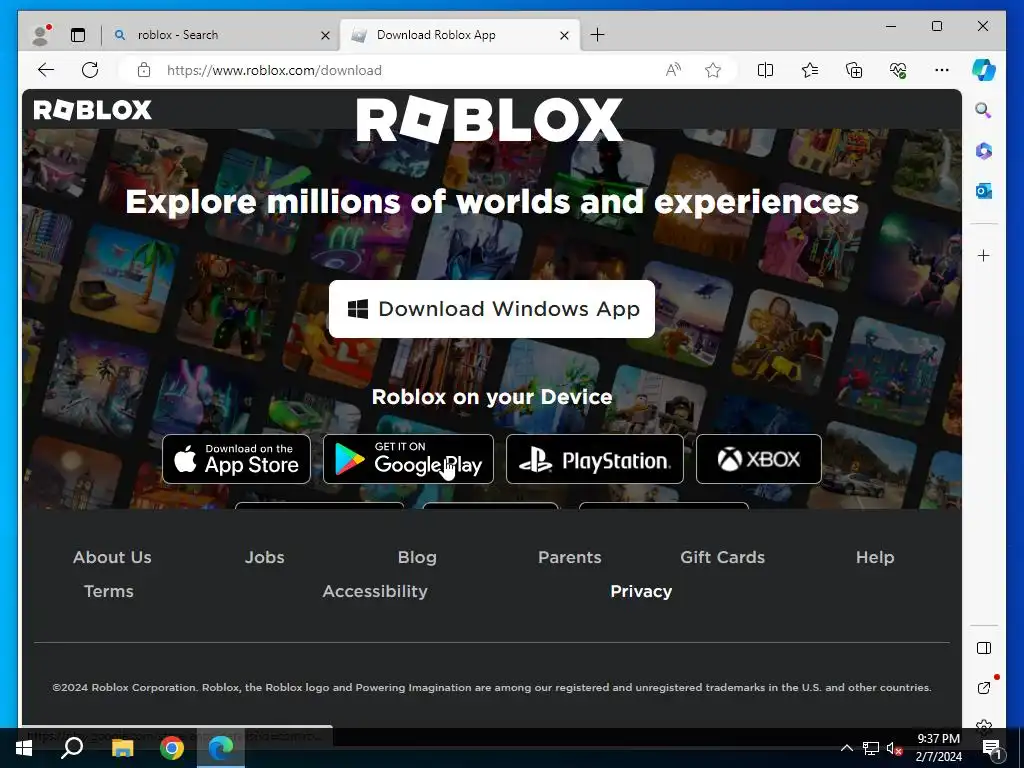This screenshot has width=1024, height=768.
Task: Add this page to favorites star
Action: click(x=712, y=70)
